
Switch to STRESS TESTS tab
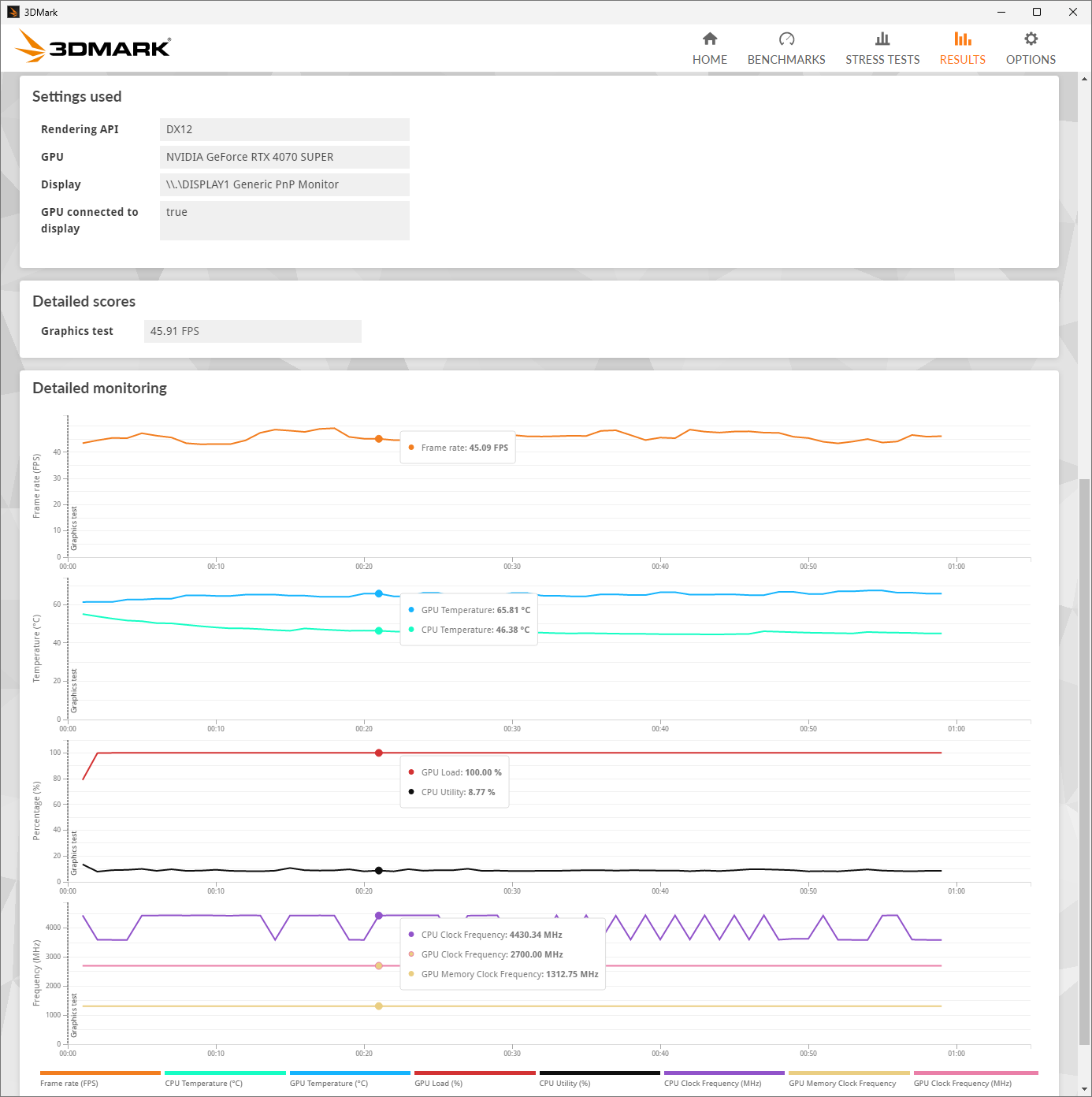point(882,60)
